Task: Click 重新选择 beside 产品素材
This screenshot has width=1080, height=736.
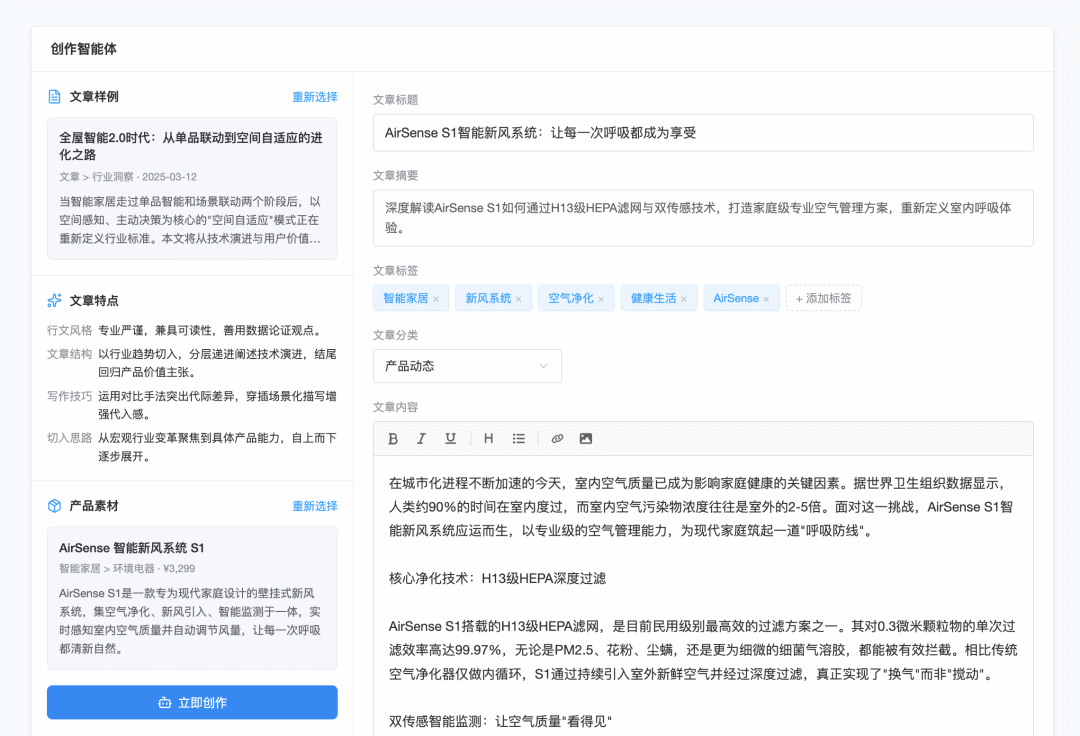Action: tap(315, 506)
